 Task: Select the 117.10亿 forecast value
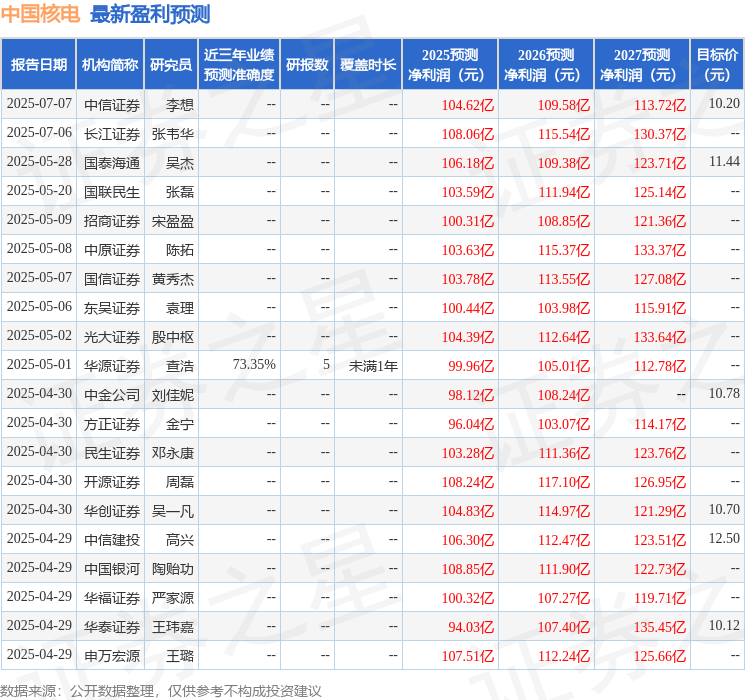click(564, 482)
